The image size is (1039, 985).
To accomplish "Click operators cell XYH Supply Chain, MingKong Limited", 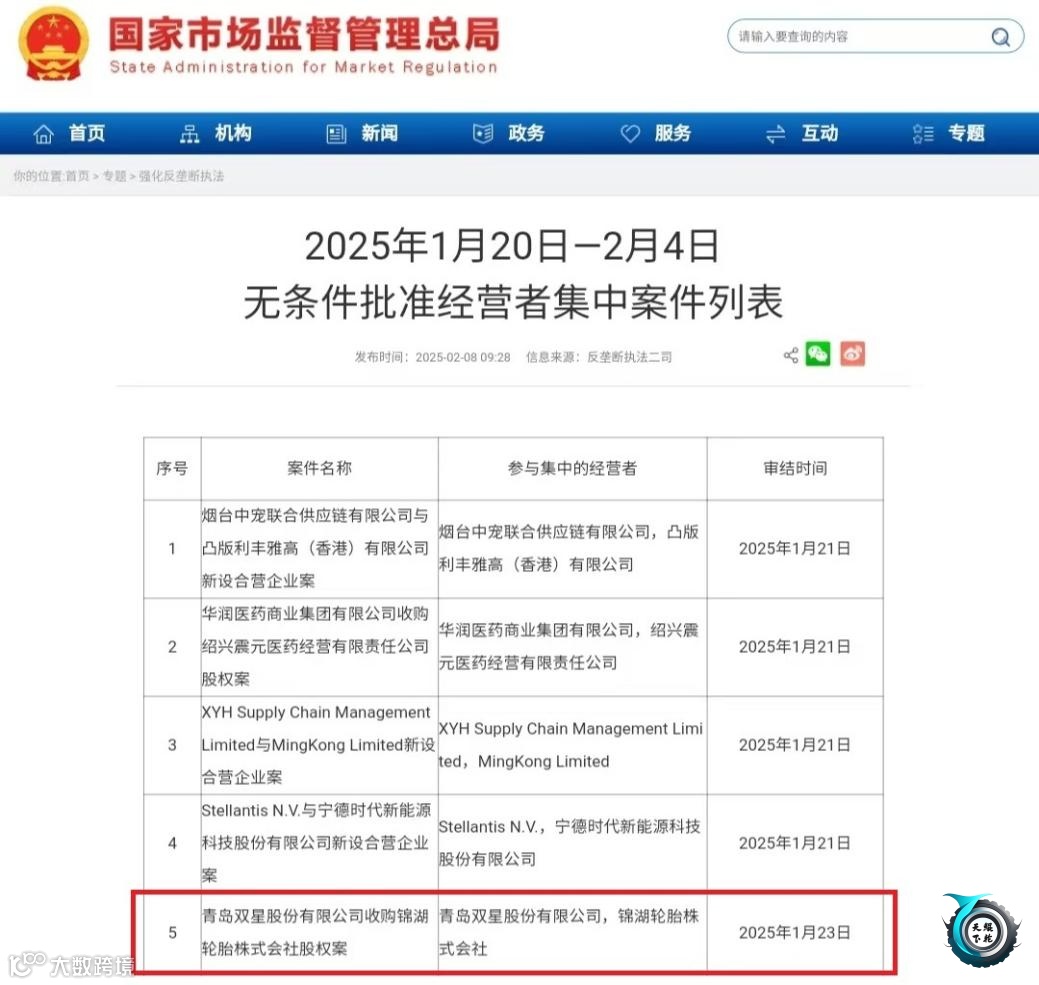I will [x=571, y=745].
